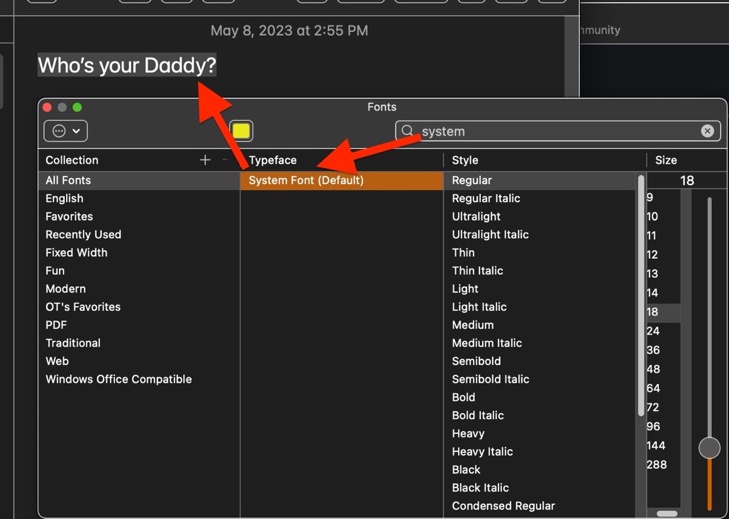Choose the Light style
Image resolution: width=729 pixels, height=519 pixels.
540,289
